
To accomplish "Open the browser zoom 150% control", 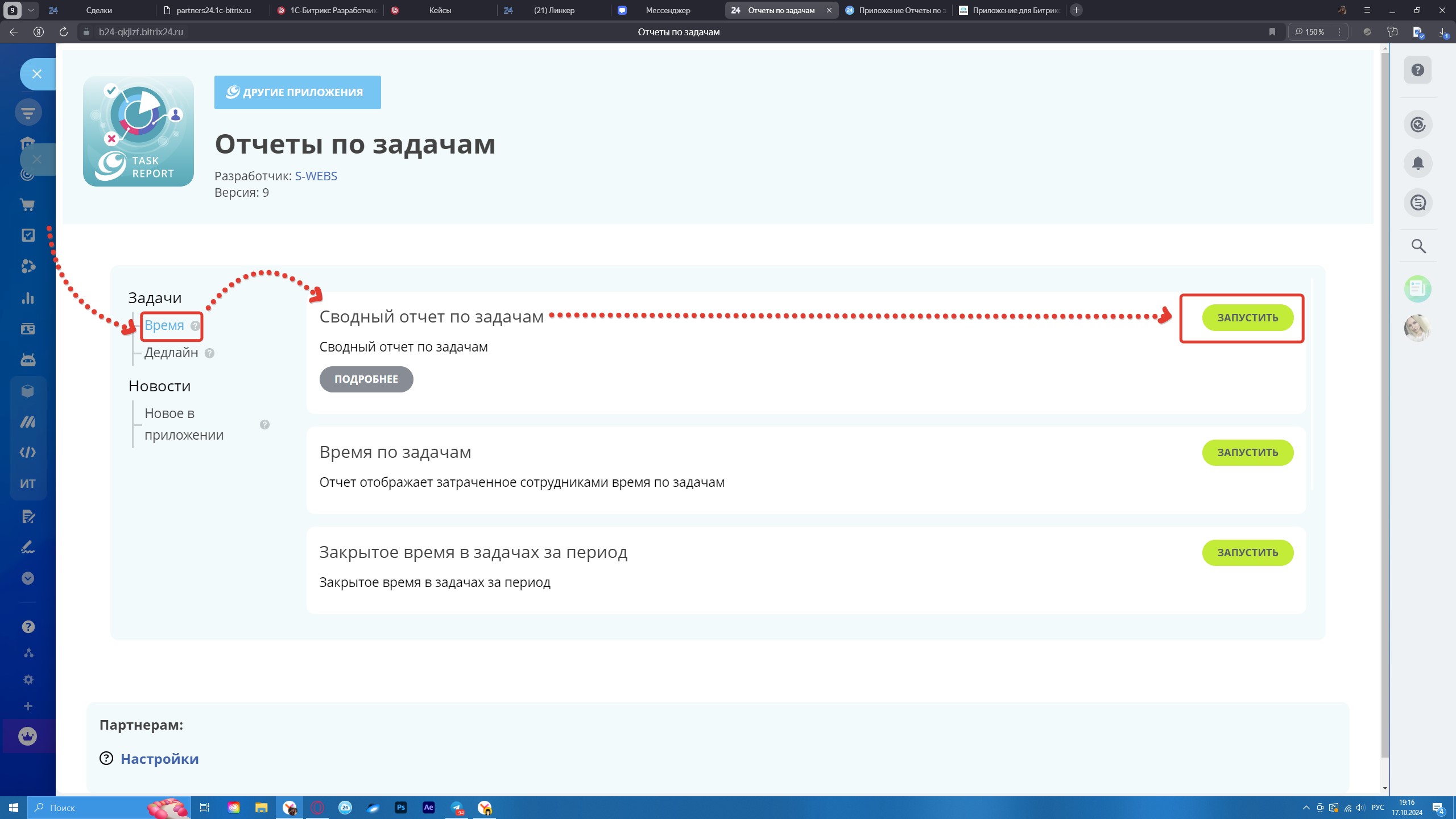I will 1310,32.
